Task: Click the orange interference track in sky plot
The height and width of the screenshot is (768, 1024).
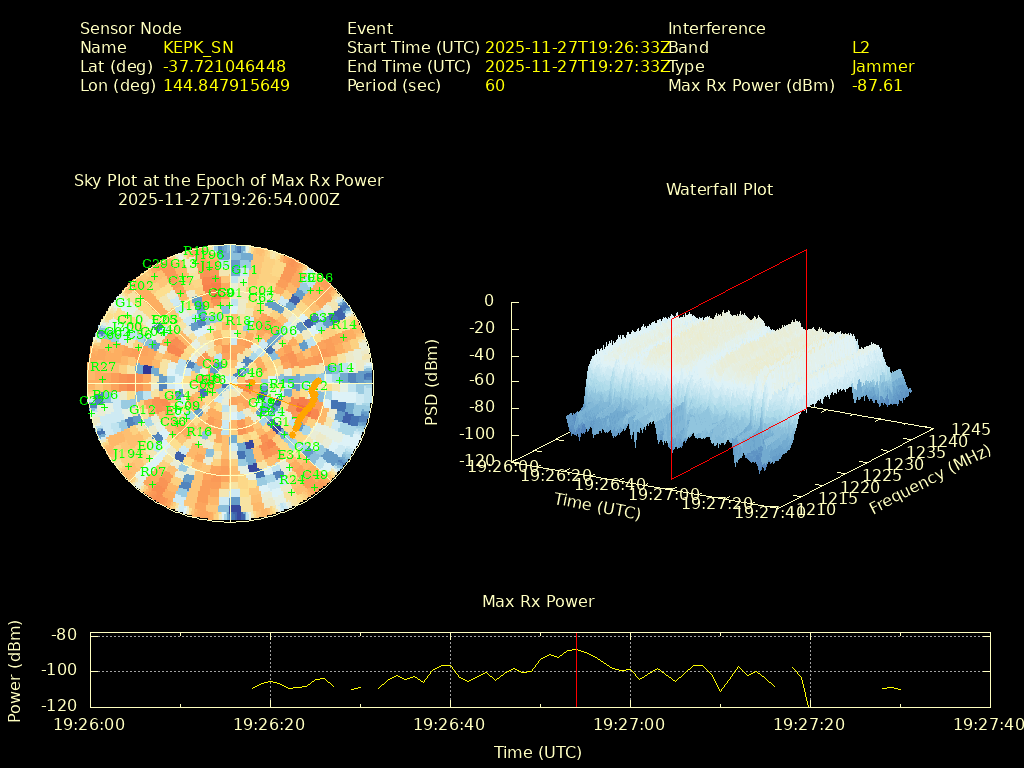Action: (309, 402)
